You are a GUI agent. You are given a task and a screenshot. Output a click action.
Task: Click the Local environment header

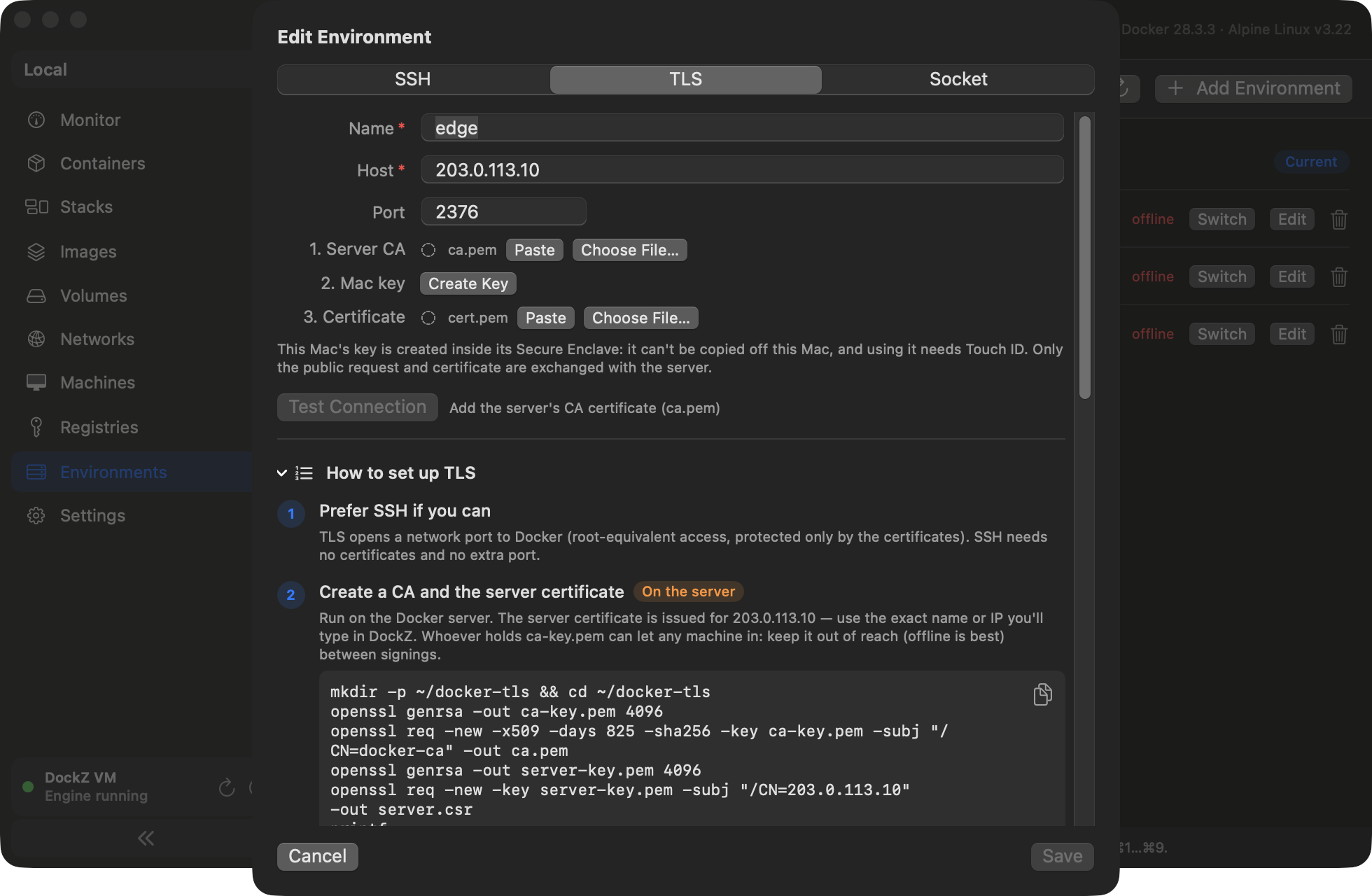click(132, 69)
